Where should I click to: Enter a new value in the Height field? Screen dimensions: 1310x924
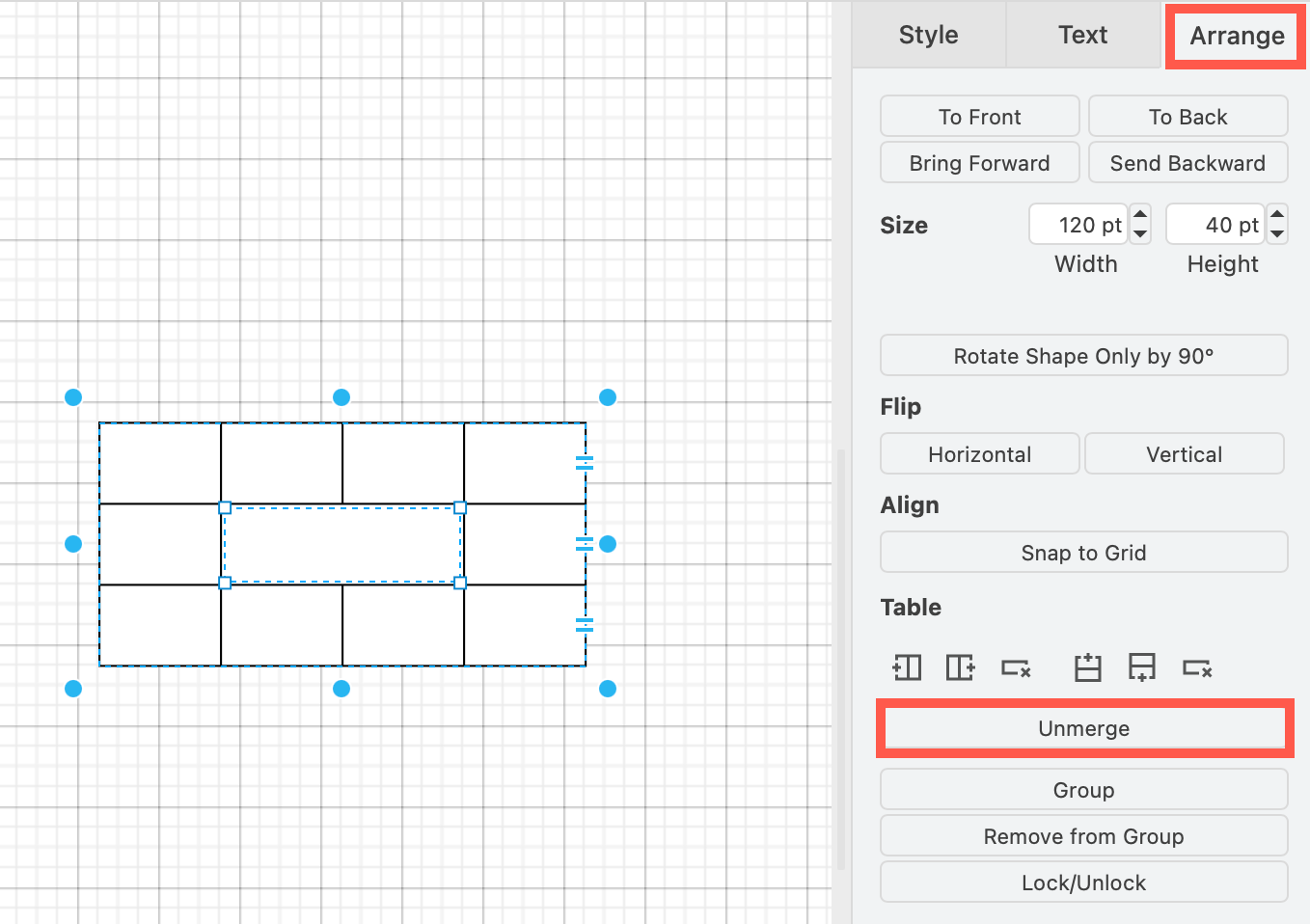[1215, 224]
